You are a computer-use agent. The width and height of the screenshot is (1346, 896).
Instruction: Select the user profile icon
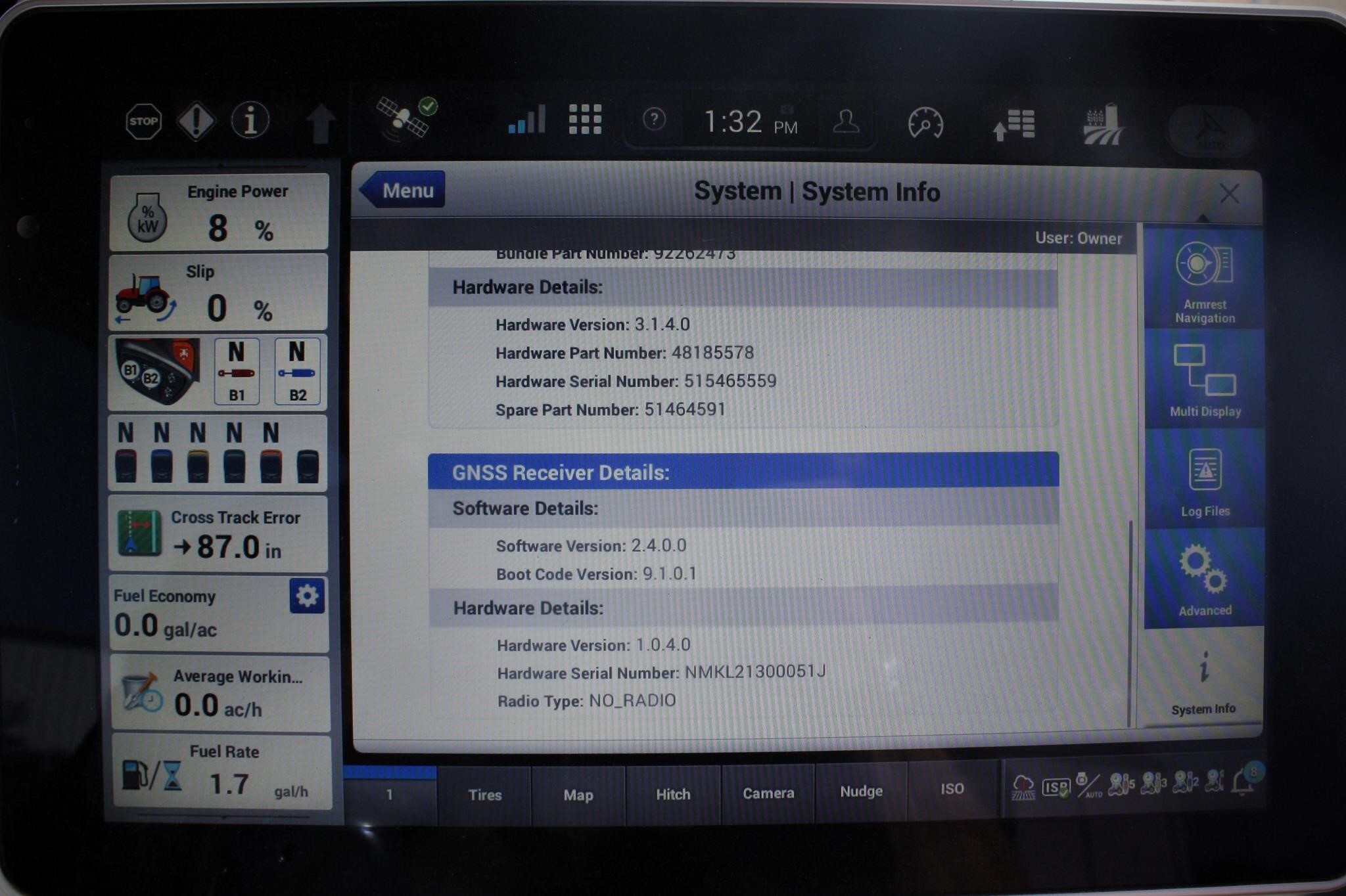point(846,122)
